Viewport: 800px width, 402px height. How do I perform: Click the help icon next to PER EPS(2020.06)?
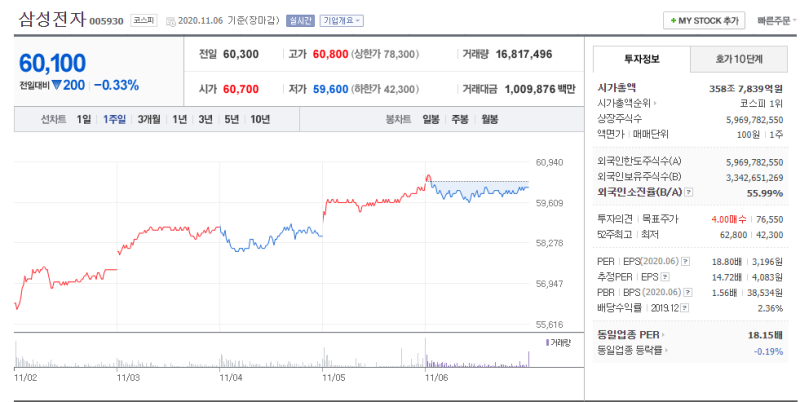tap(686, 262)
